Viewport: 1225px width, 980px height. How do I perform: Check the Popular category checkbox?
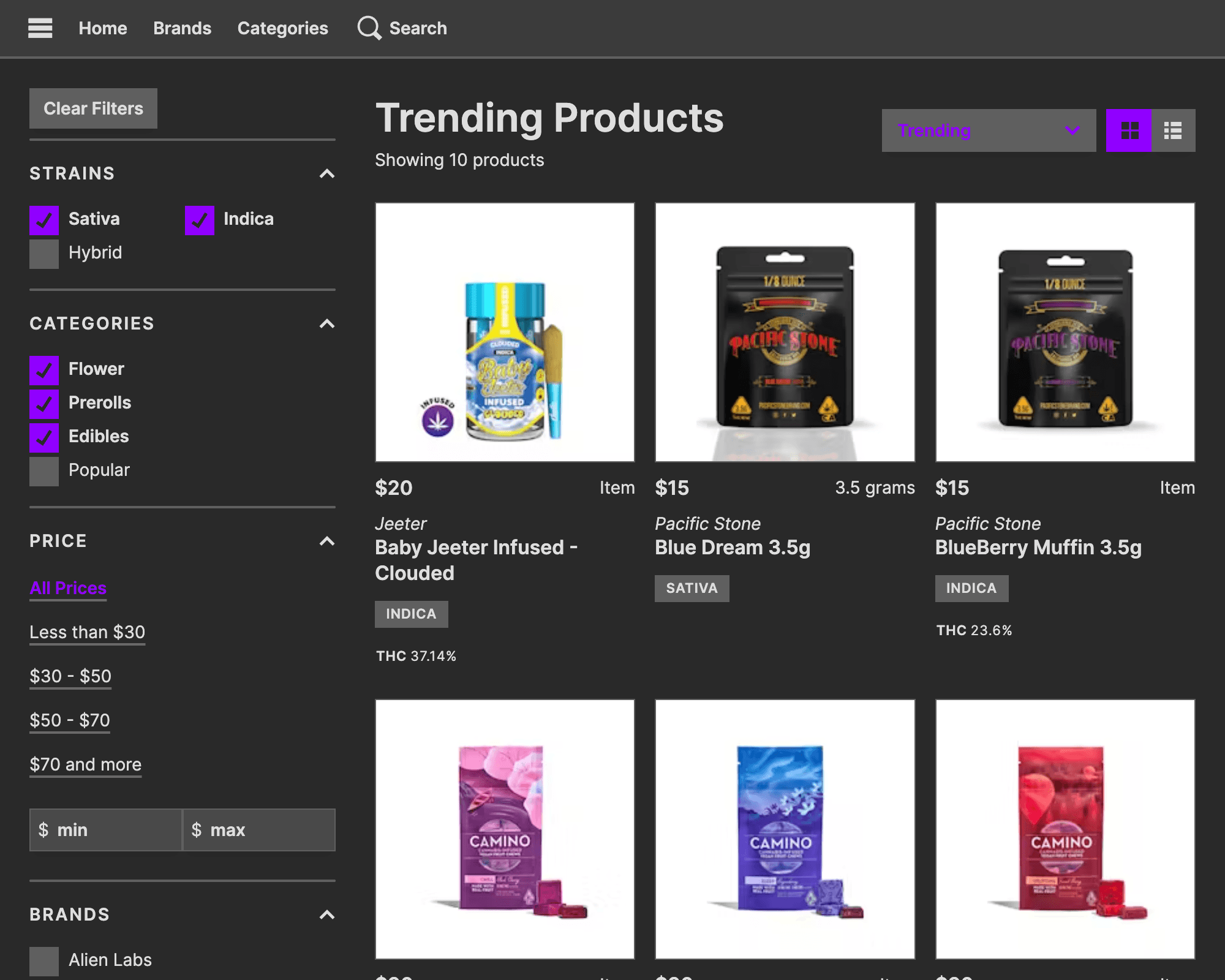44,471
